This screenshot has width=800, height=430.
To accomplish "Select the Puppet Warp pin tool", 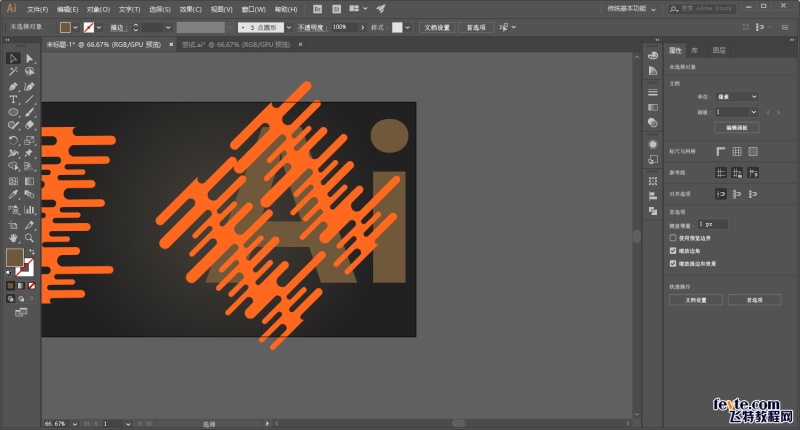I will tap(30, 153).
